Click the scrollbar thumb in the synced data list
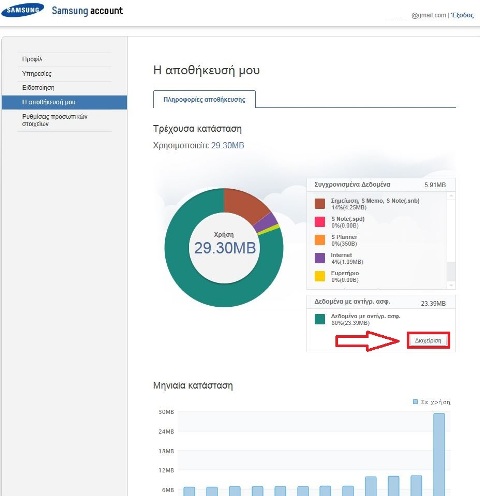 coord(451,272)
